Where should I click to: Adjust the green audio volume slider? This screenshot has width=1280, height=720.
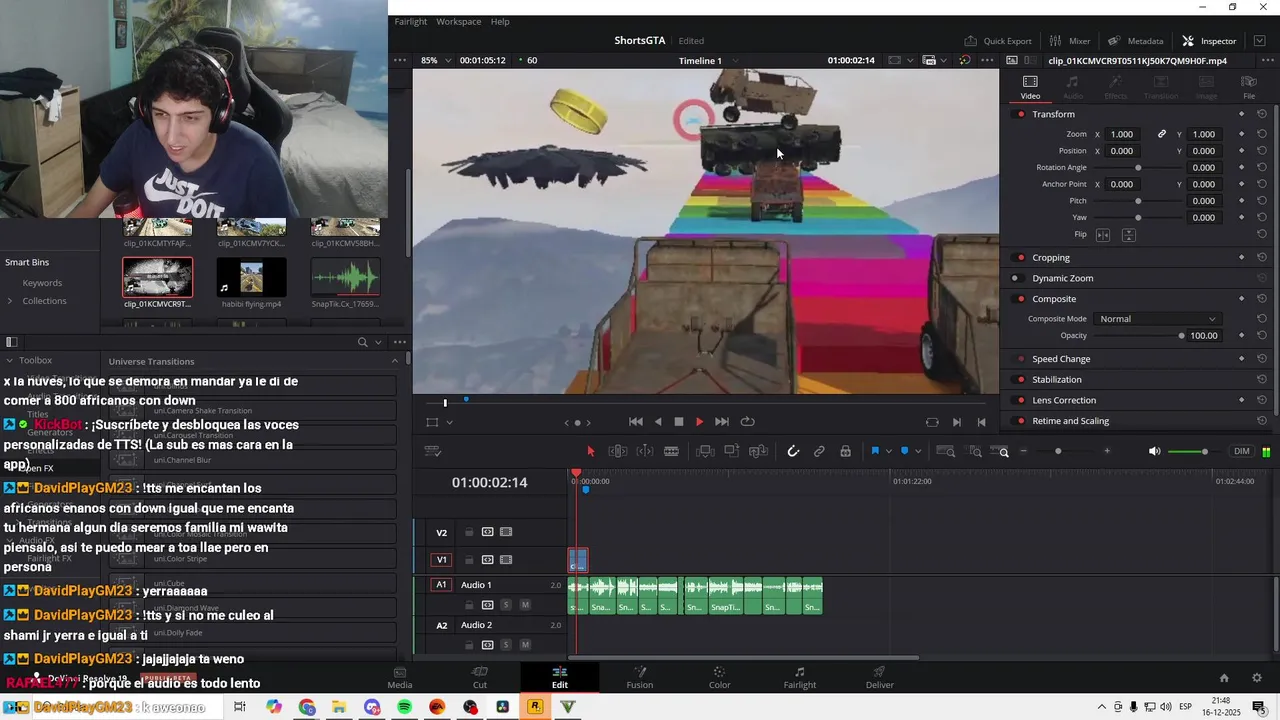pos(1189,451)
